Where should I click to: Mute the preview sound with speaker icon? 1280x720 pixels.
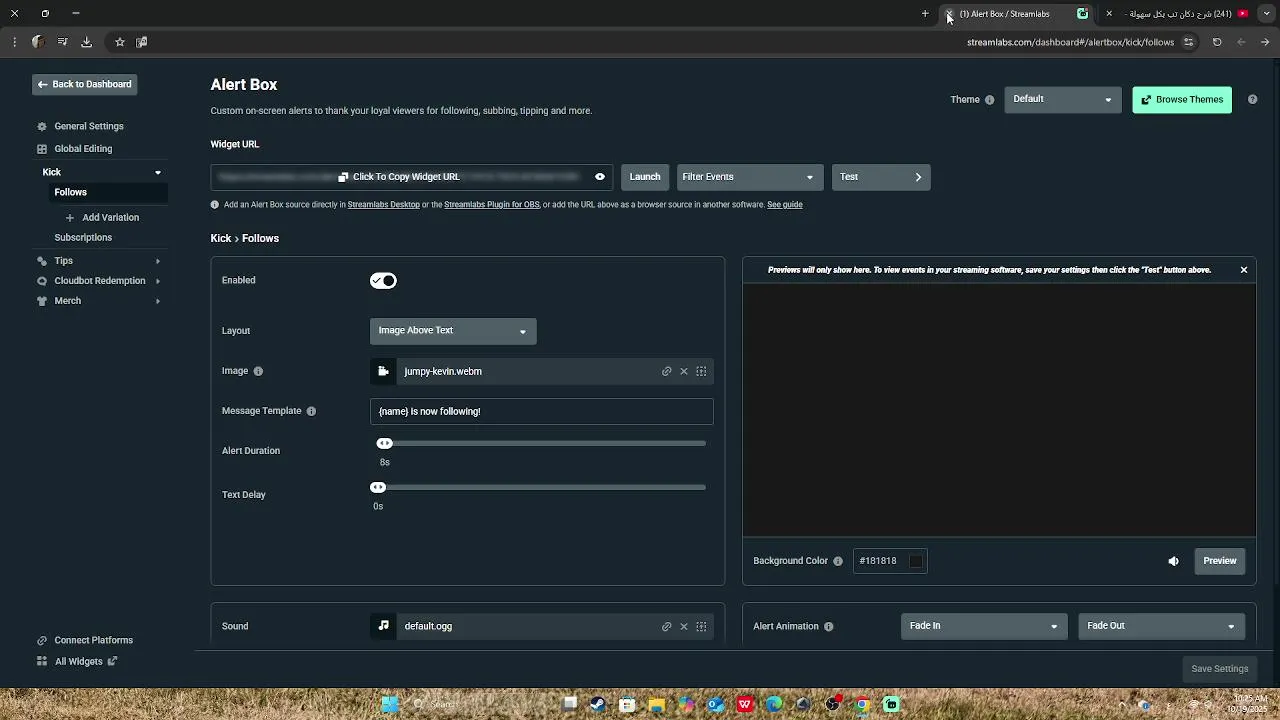[x=1174, y=561]
